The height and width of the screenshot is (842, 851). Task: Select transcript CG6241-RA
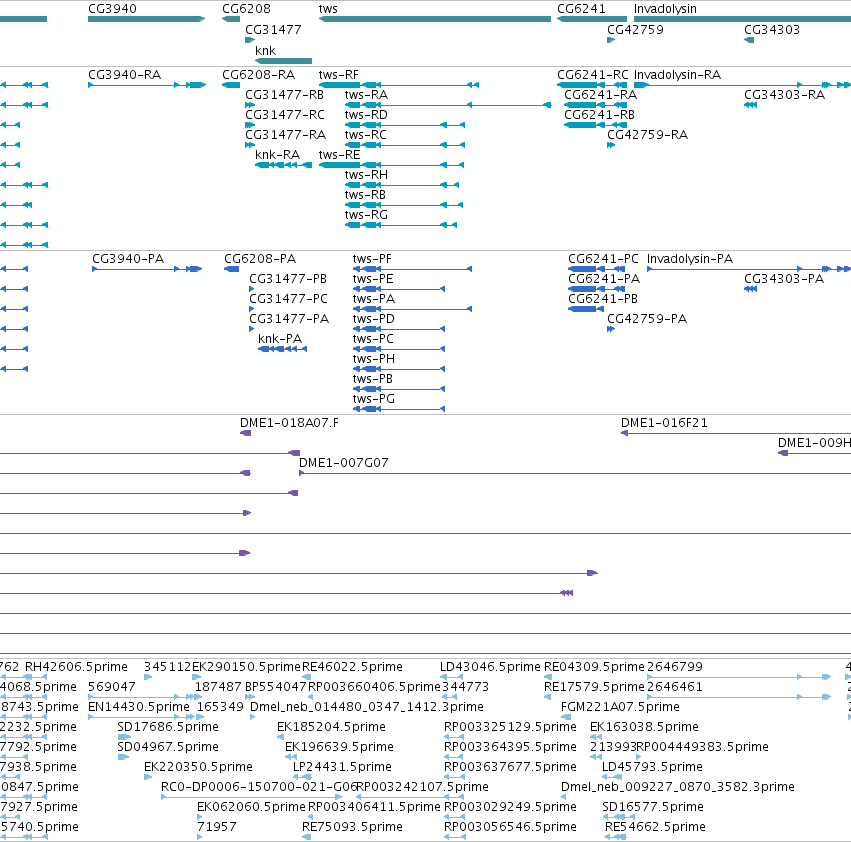coord(600,94)
